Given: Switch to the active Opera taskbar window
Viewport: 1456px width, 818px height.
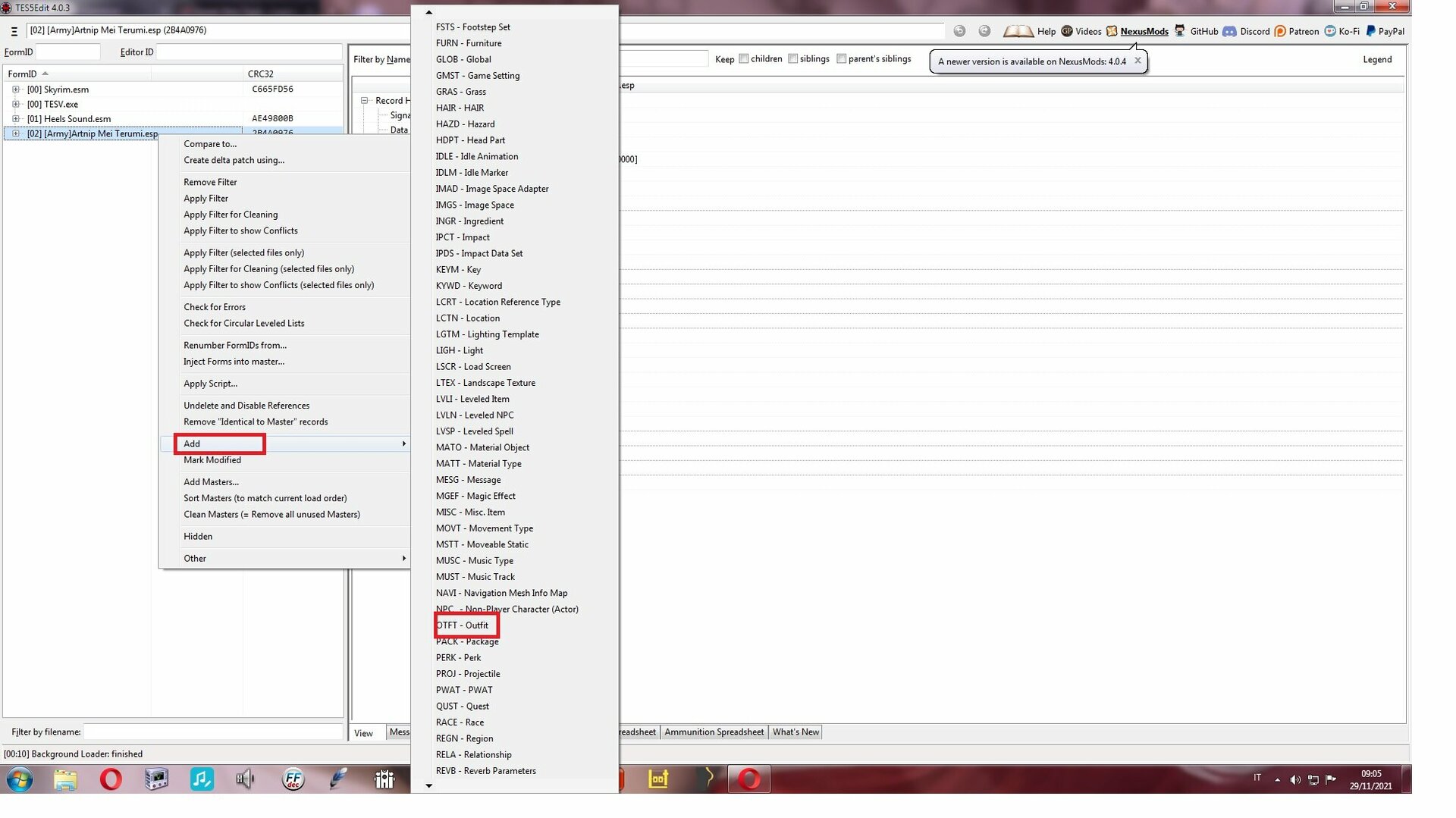Looking at the screenshot, I should 749,779.
